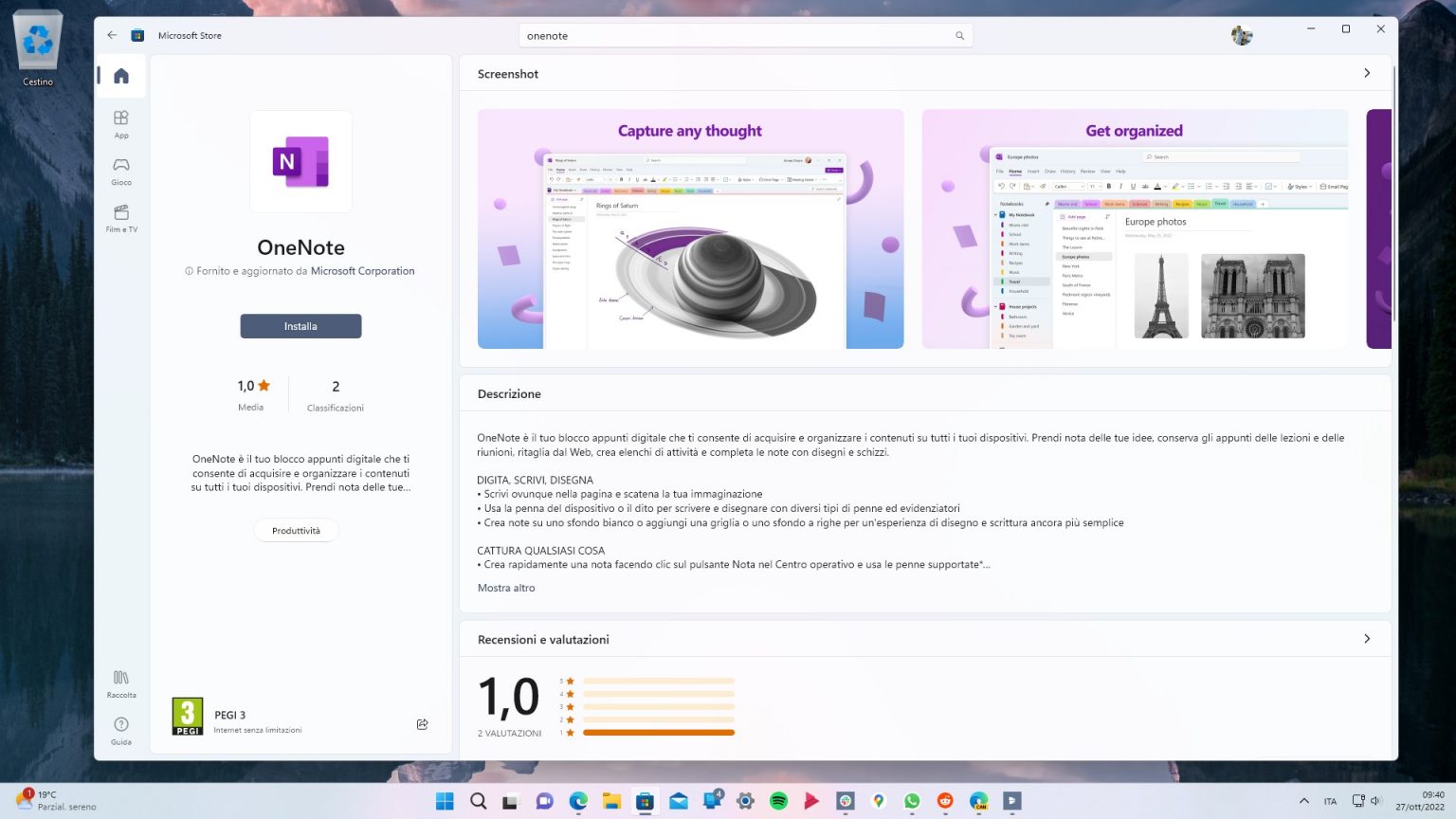Open the account profile avatar
1456x819 pixels.
(1242, 35)
